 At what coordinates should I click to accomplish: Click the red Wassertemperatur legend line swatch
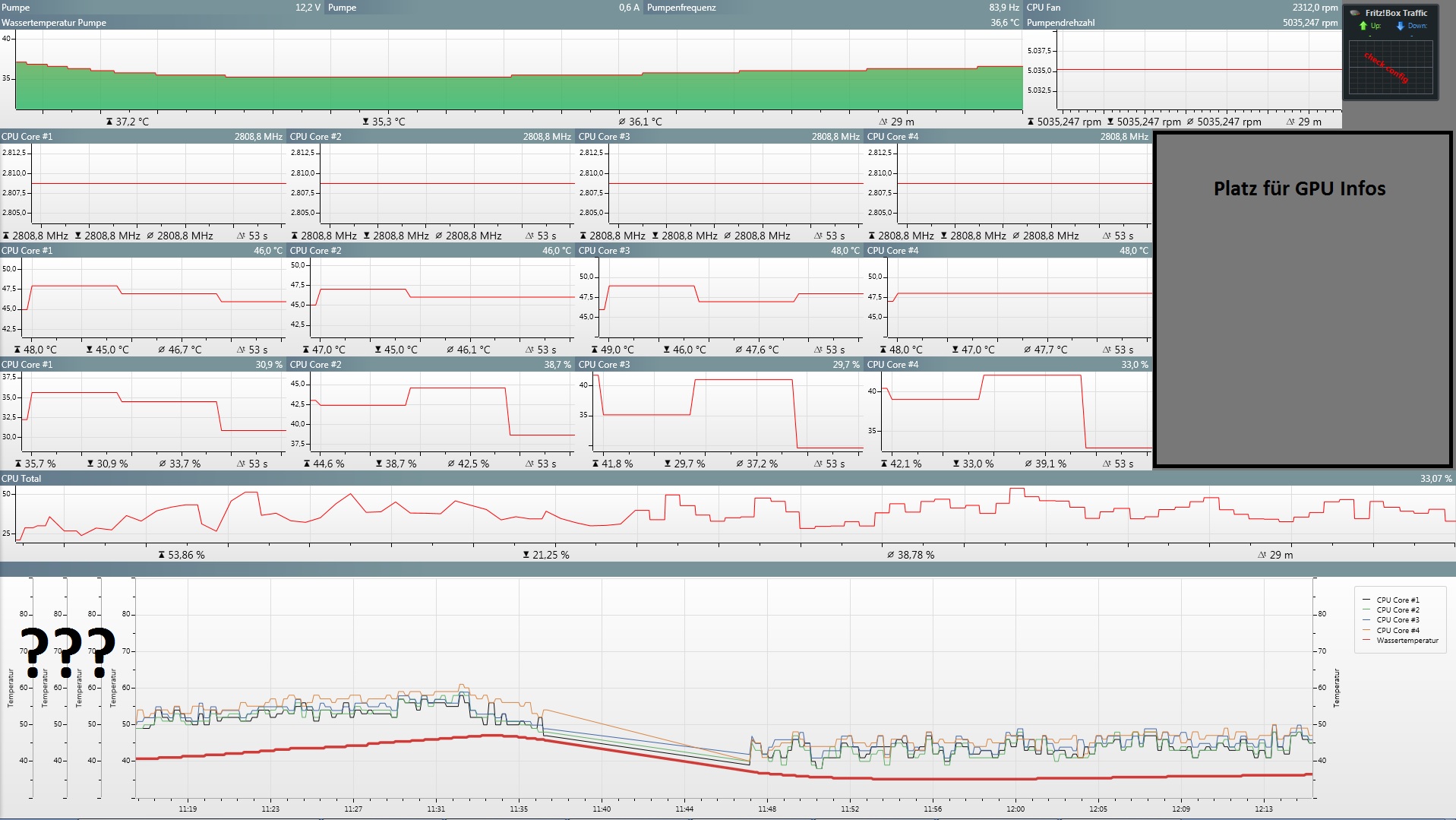(1366, 640)
